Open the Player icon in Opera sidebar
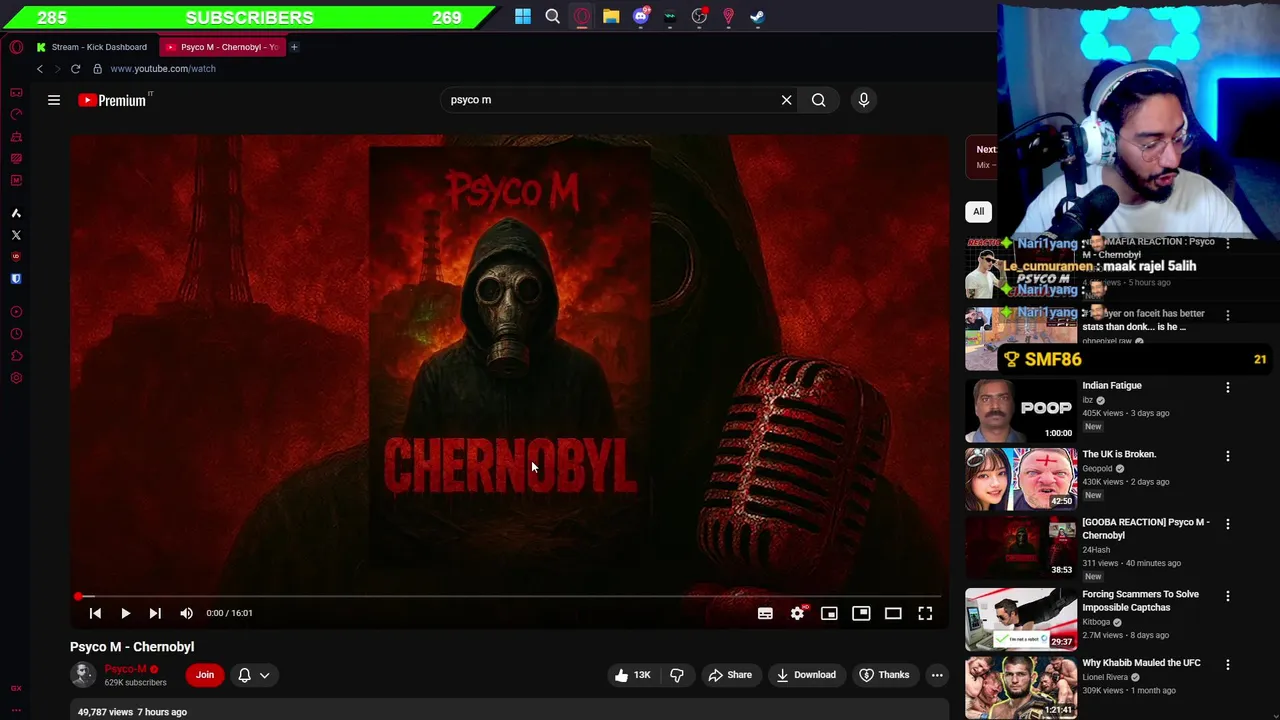Screen dimensions: 1280x720 pyautogui.click(x=16, y=312)
